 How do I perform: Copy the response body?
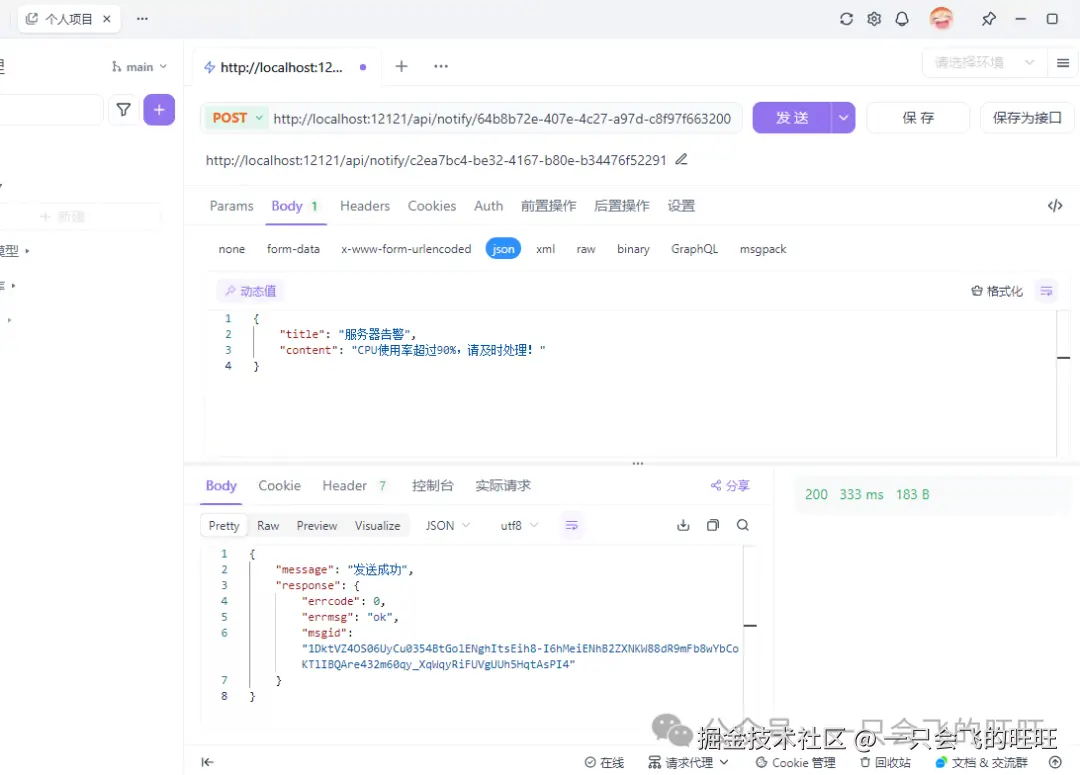[x=713, y=526]
